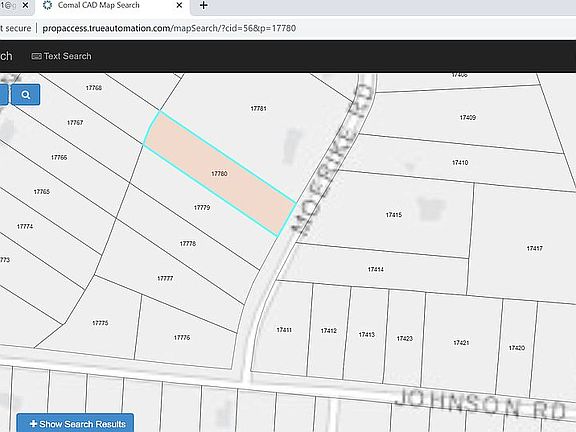Open the Text Search menu item
Viewport: 576px width, 432px height.
click(61, 56)
